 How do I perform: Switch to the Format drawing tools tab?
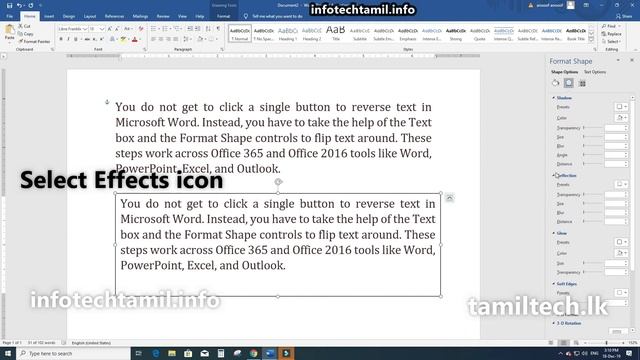(223, 16)
